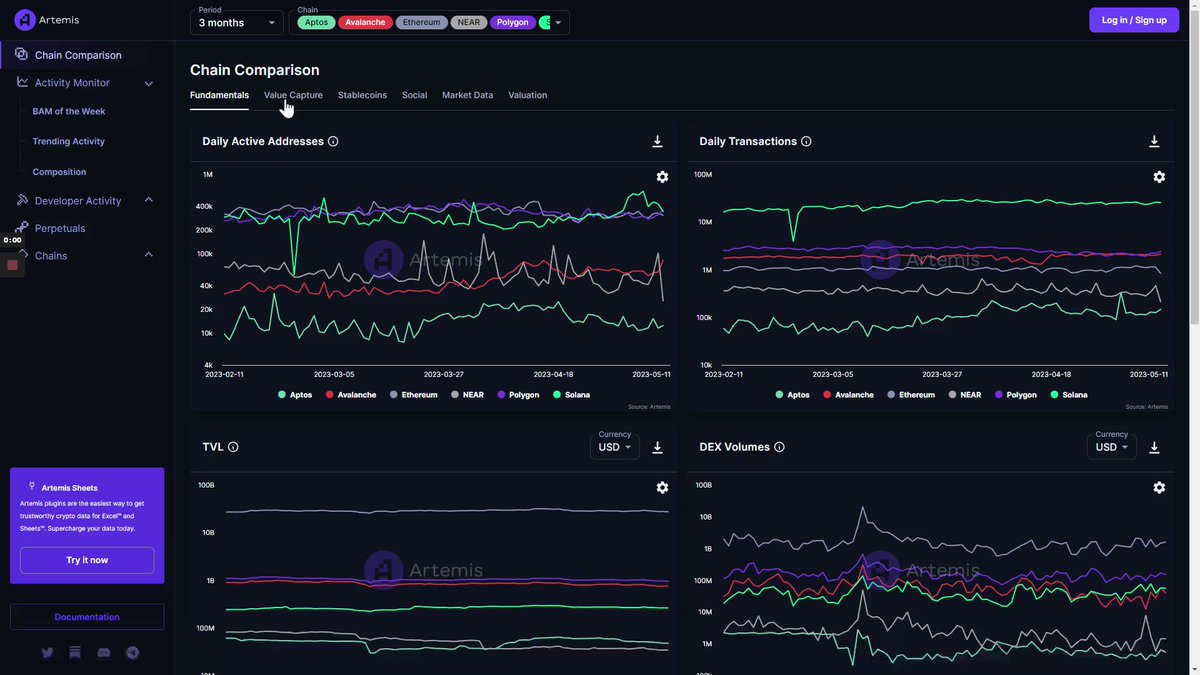Open the Period dropdown showing 3 months

pos(237,22)
